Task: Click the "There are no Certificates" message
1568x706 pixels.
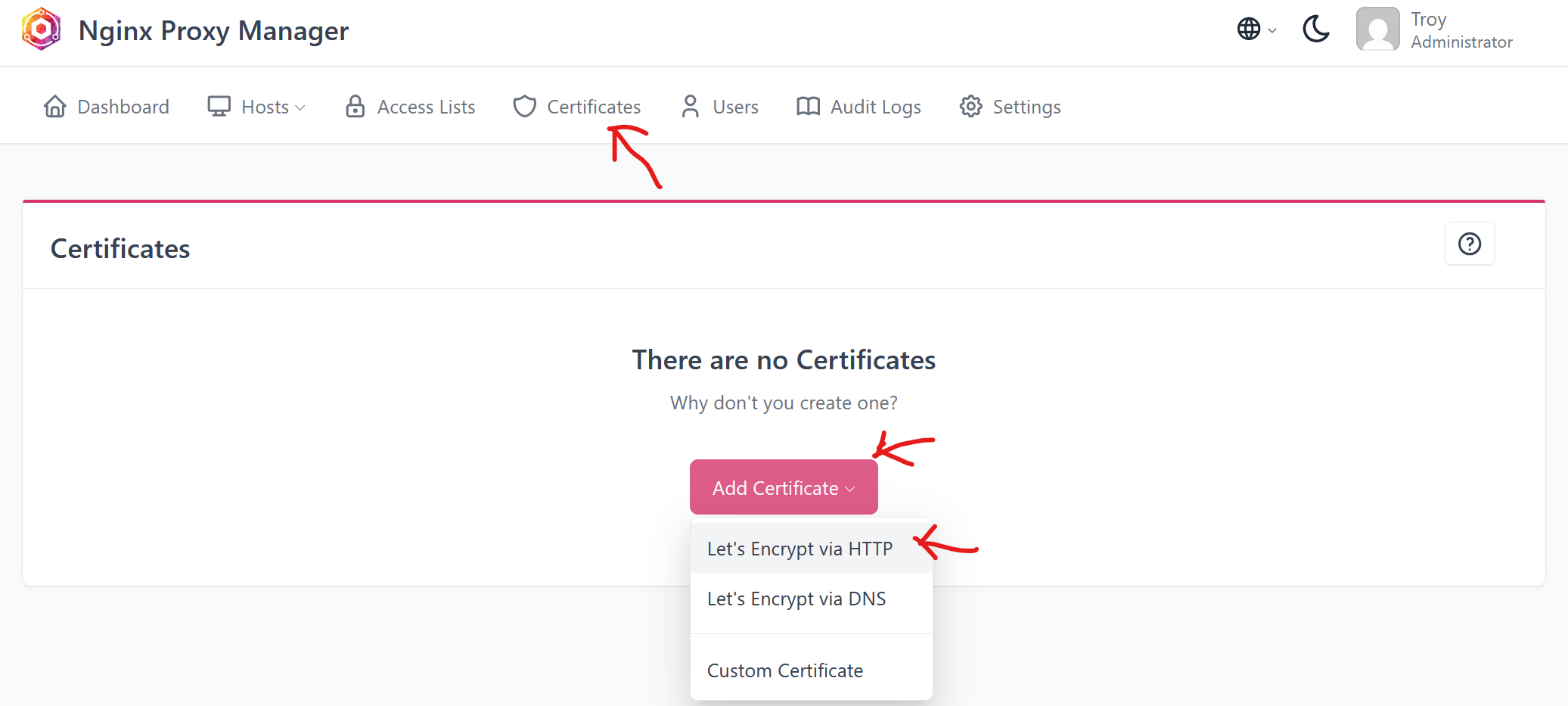Action: point(784,360)
